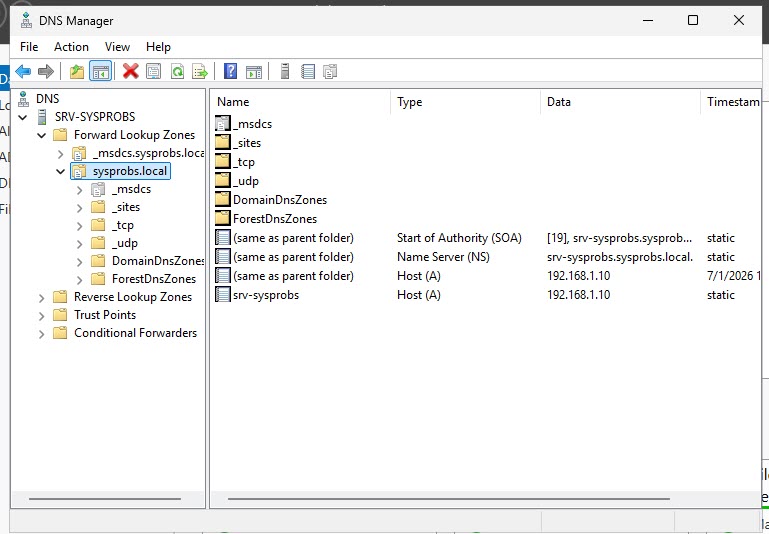Toggle Show/Hide Action Pane toolbar icon

coord(254,72)
